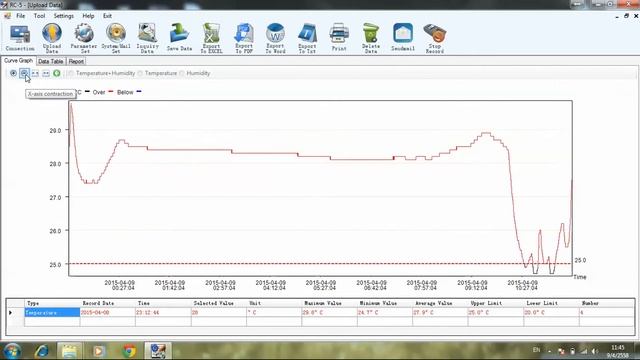Open Google Chrome from taskbar
640x360 pixels.
pos(129,351)
